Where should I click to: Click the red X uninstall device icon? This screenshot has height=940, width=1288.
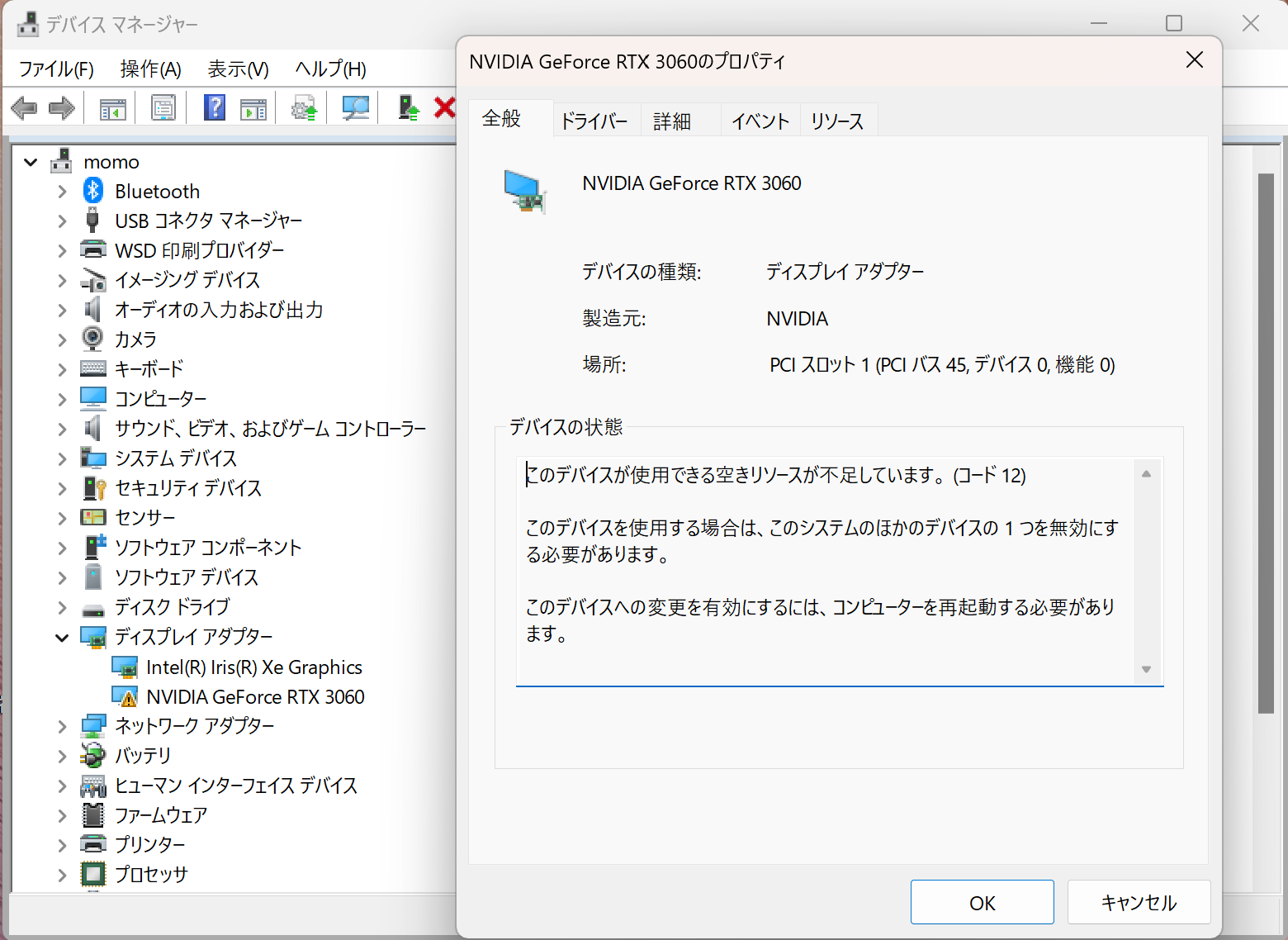(445, 107)
